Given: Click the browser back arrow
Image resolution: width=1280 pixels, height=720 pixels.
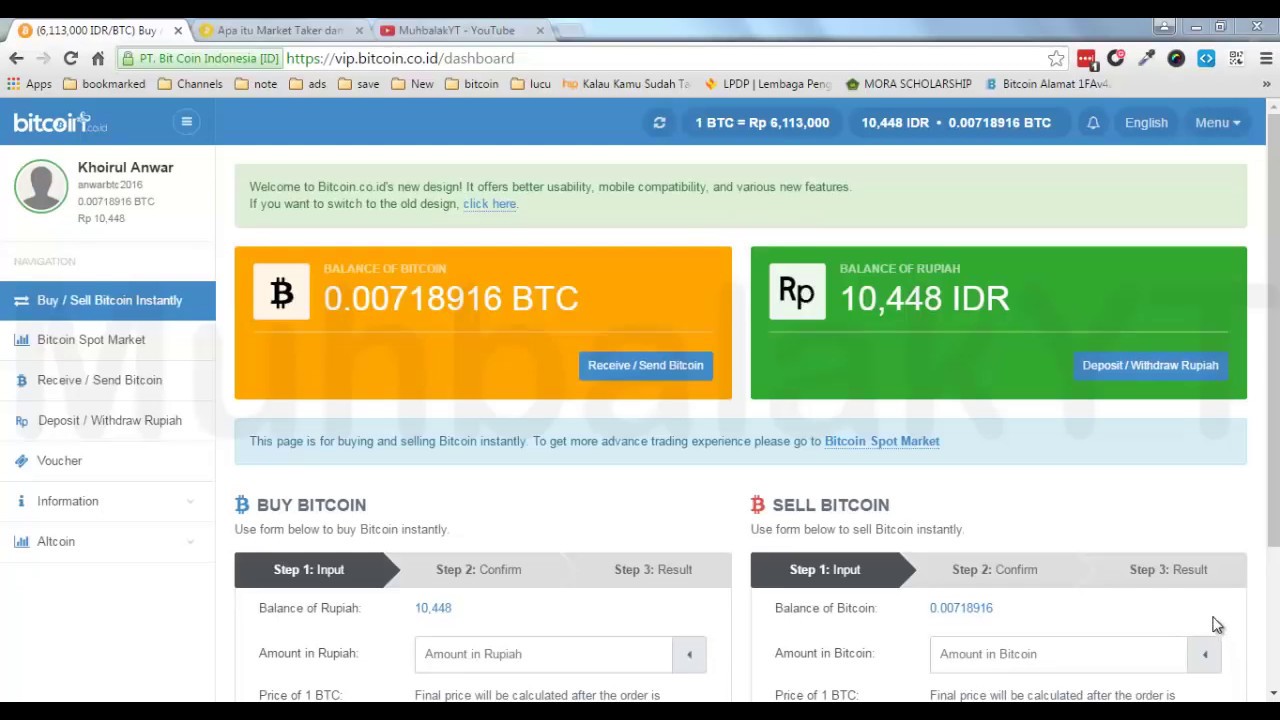Looking at the screenshot, I should [x=16, y=58].
